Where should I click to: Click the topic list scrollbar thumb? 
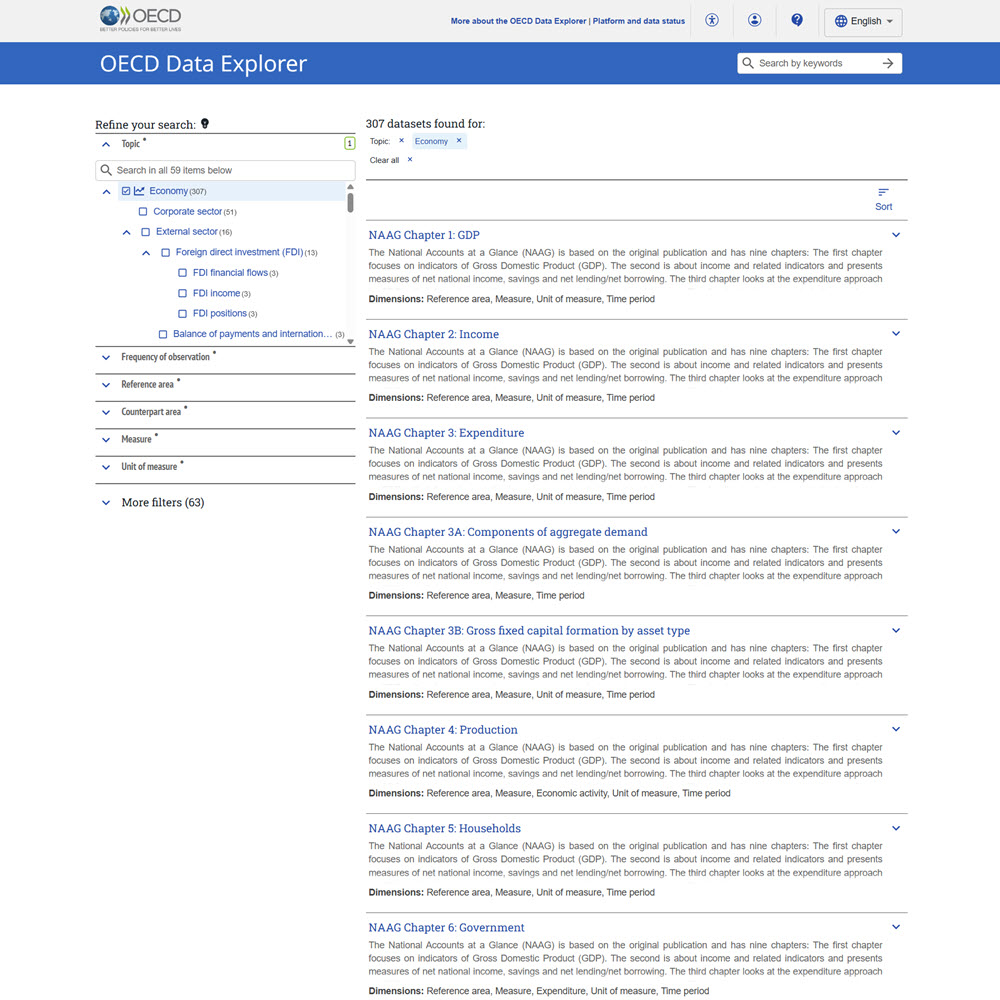(x=350, y=203)
